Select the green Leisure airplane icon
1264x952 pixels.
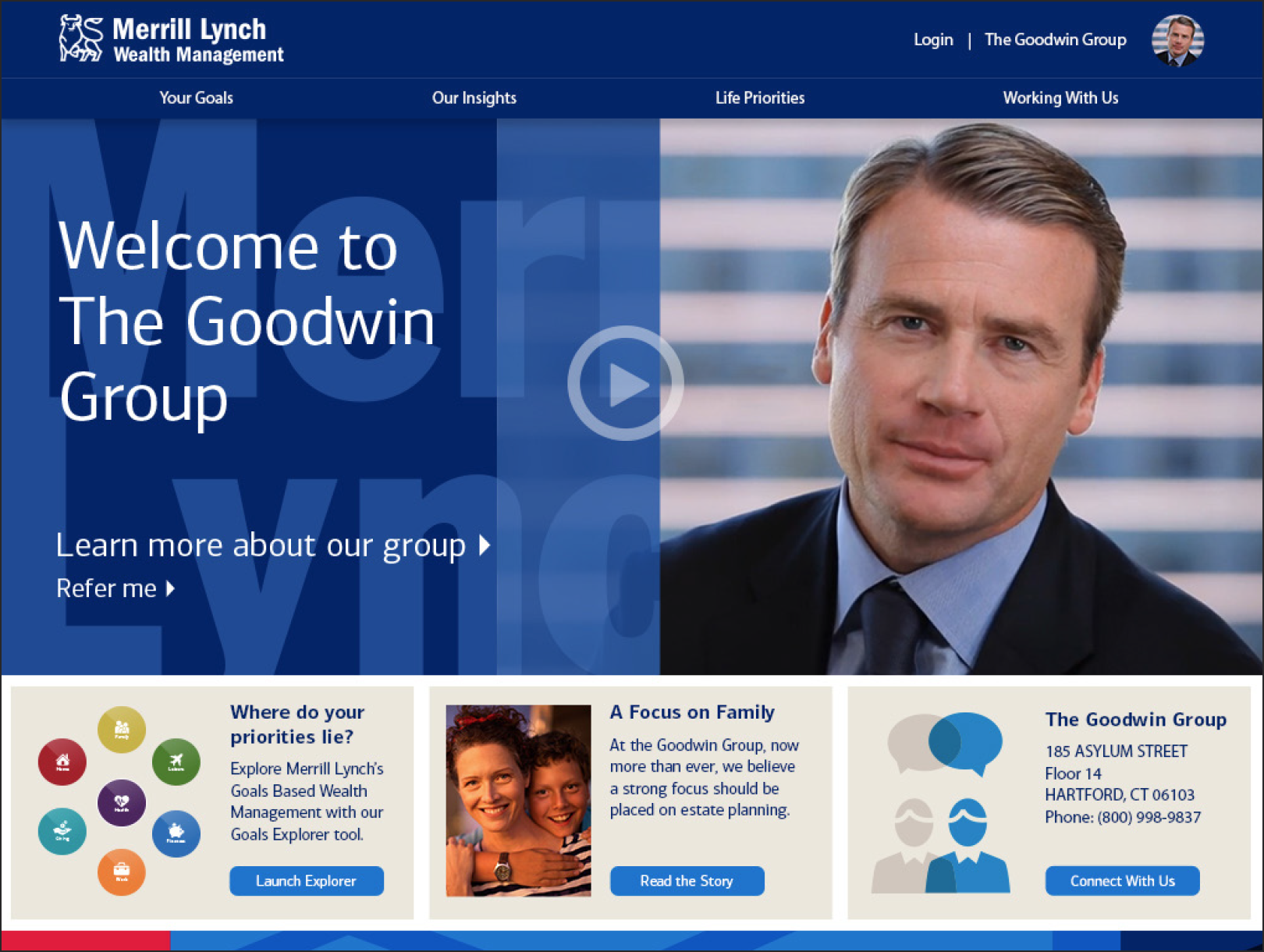(x=176, y=762)
